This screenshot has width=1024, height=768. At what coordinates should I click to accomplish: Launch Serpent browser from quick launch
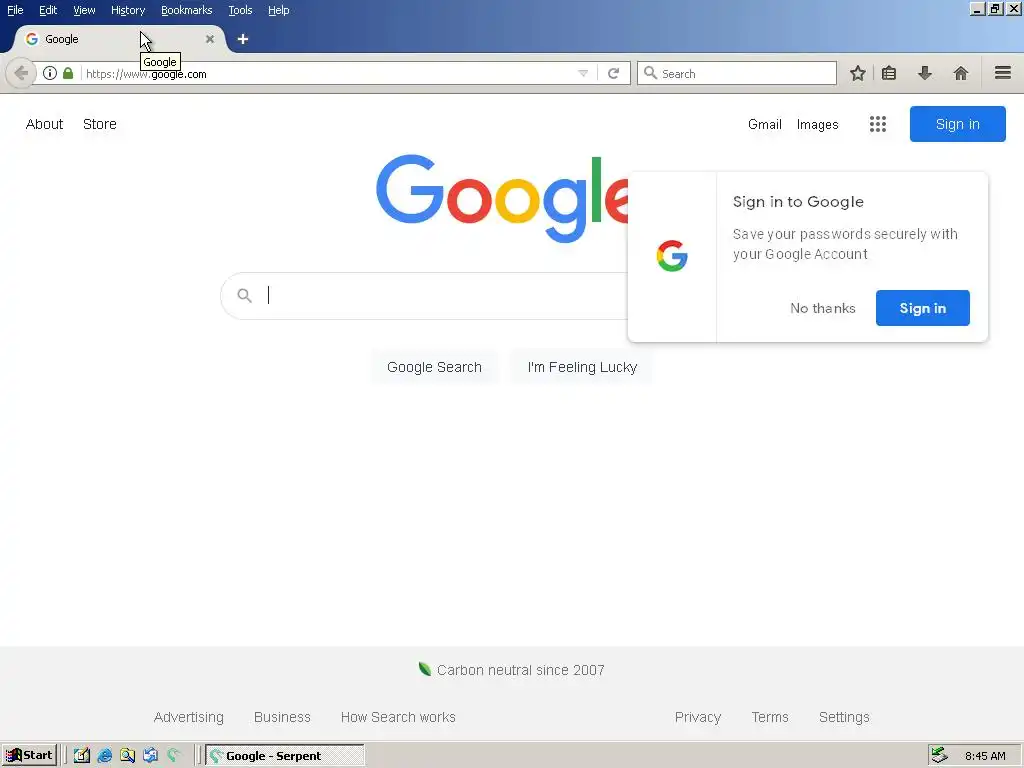(x=174, y=756)
